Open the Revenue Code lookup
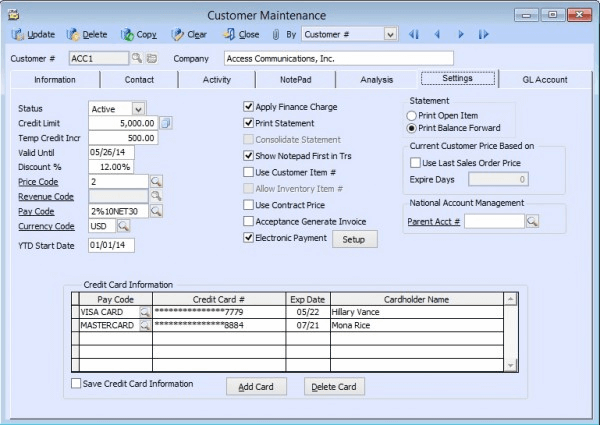The height and width of the screenshot is (425, 600). click(x=156, y=196)
